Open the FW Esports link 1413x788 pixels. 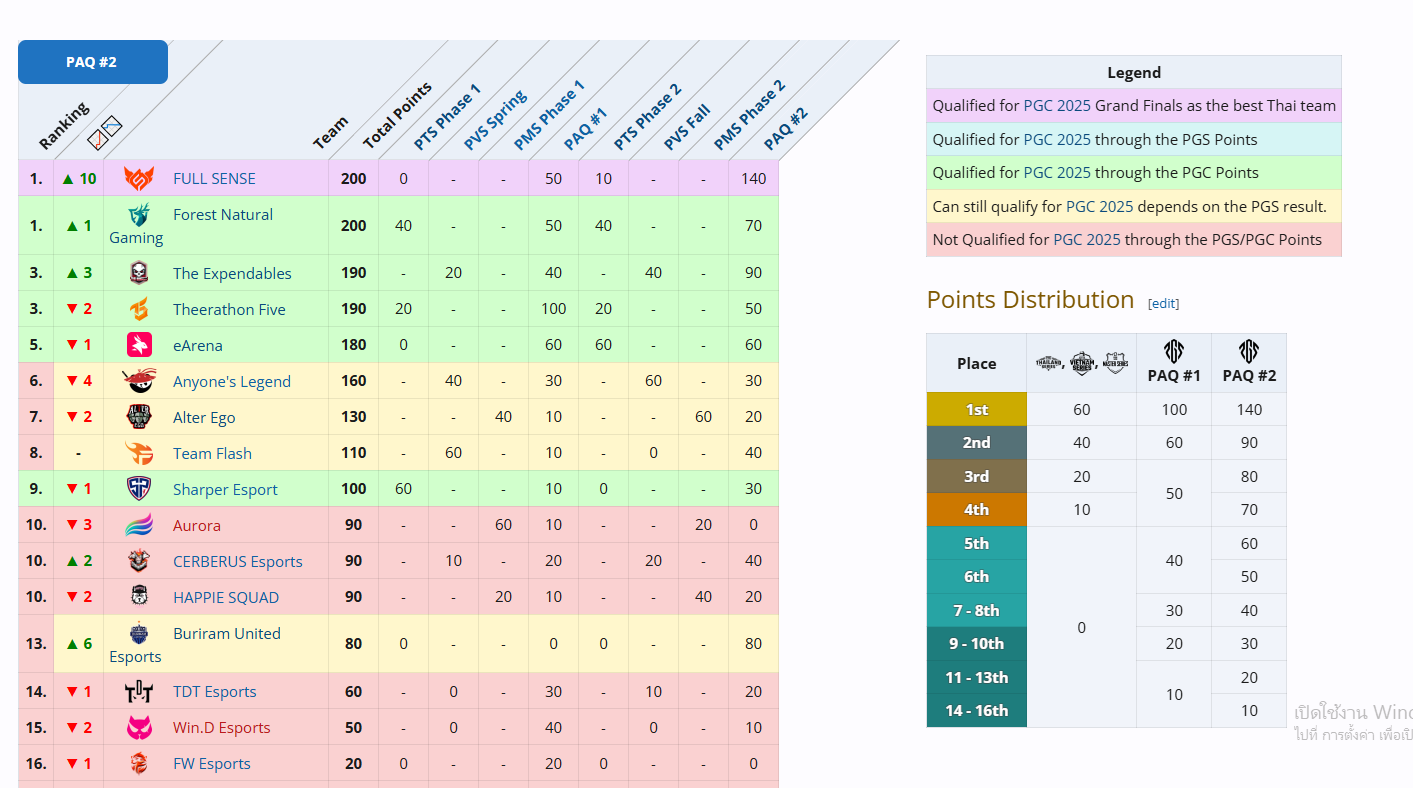212,763
